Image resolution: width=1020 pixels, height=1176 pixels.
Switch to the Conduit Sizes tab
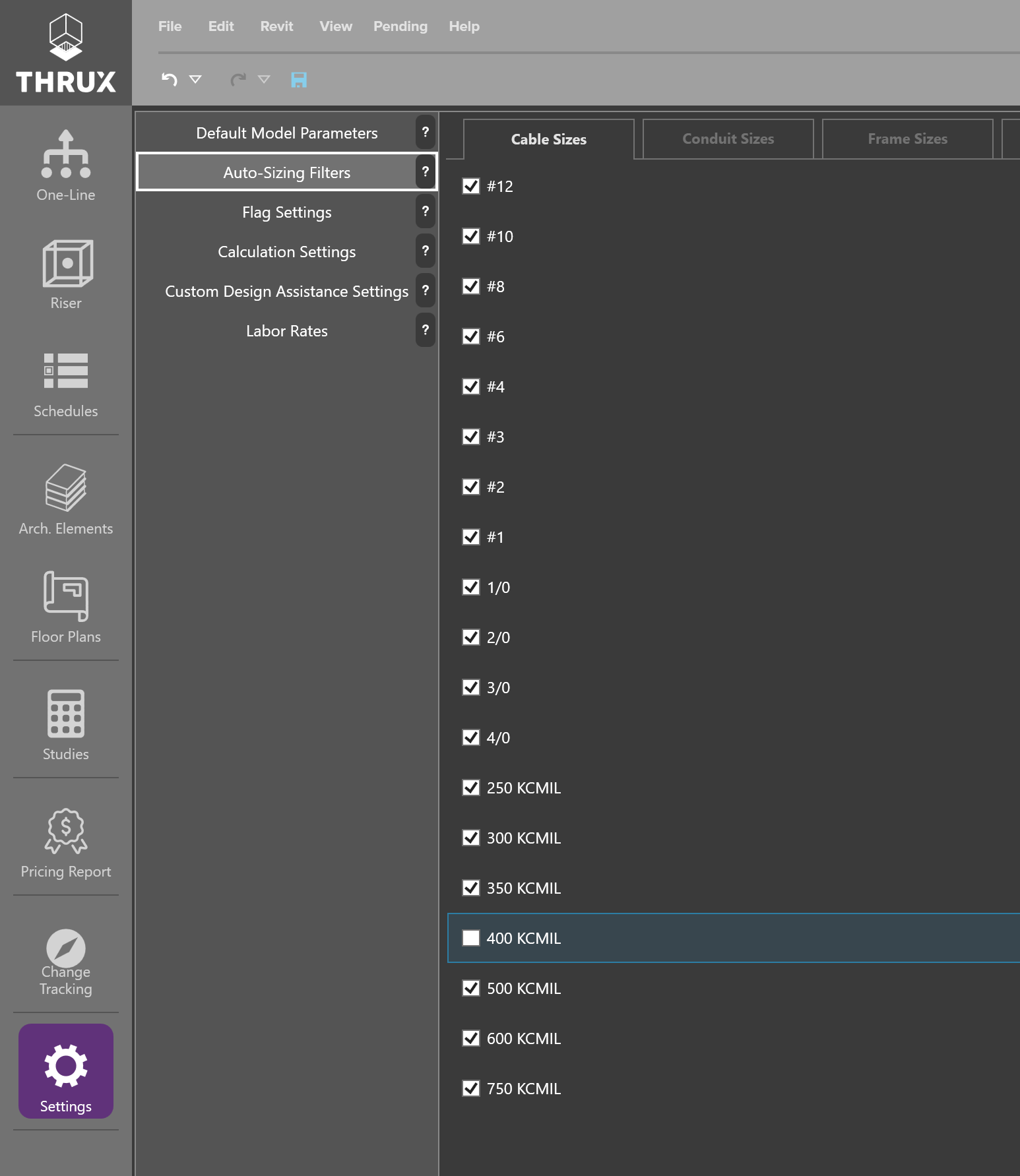coord(728,139)
